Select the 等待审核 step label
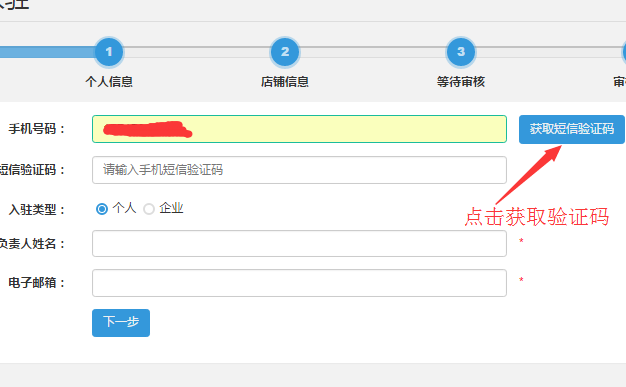Screen dimensions: 626x387 (461, 82)
